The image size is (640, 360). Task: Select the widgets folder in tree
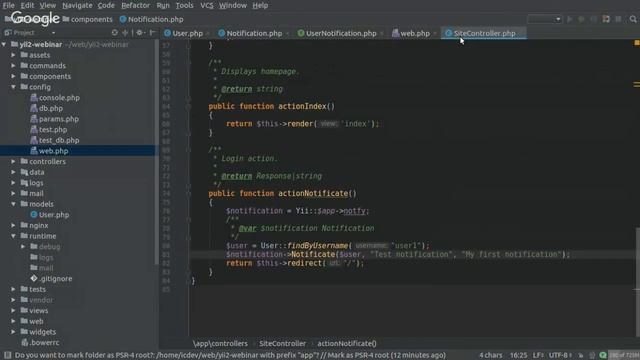42,332
